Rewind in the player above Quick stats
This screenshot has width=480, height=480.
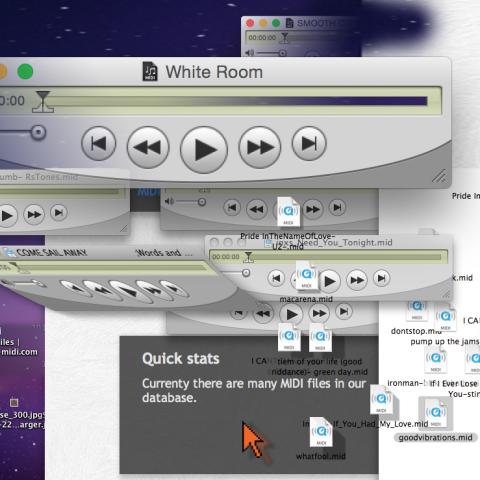(263, 313)
